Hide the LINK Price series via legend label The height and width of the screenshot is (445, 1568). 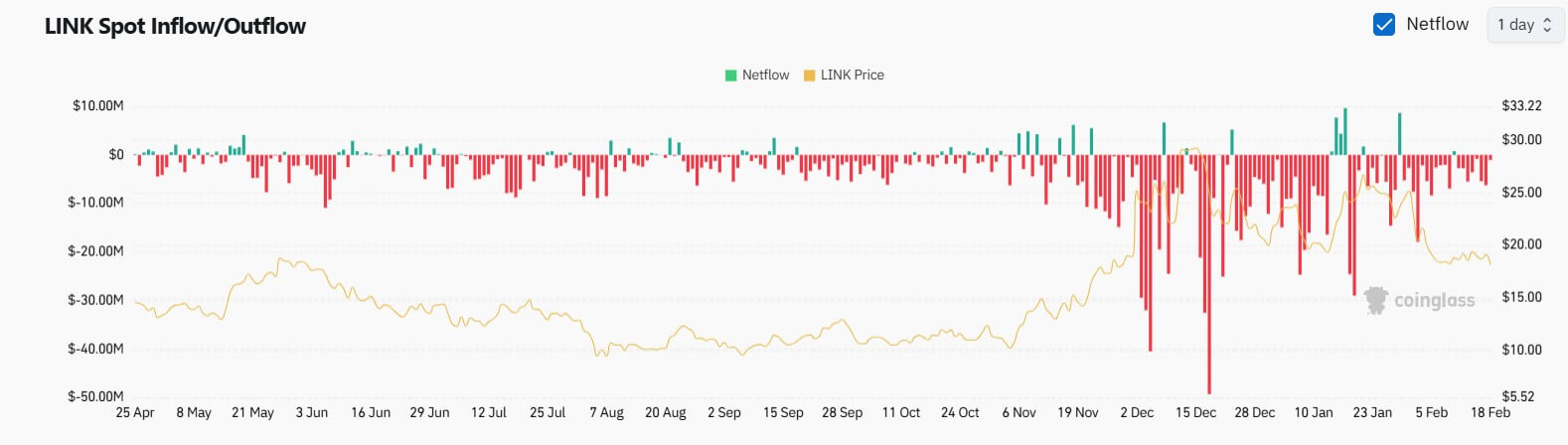coord(852,75)
